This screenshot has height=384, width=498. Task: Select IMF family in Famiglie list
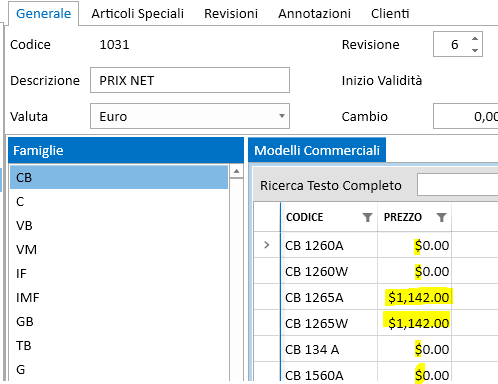point(119,298)
